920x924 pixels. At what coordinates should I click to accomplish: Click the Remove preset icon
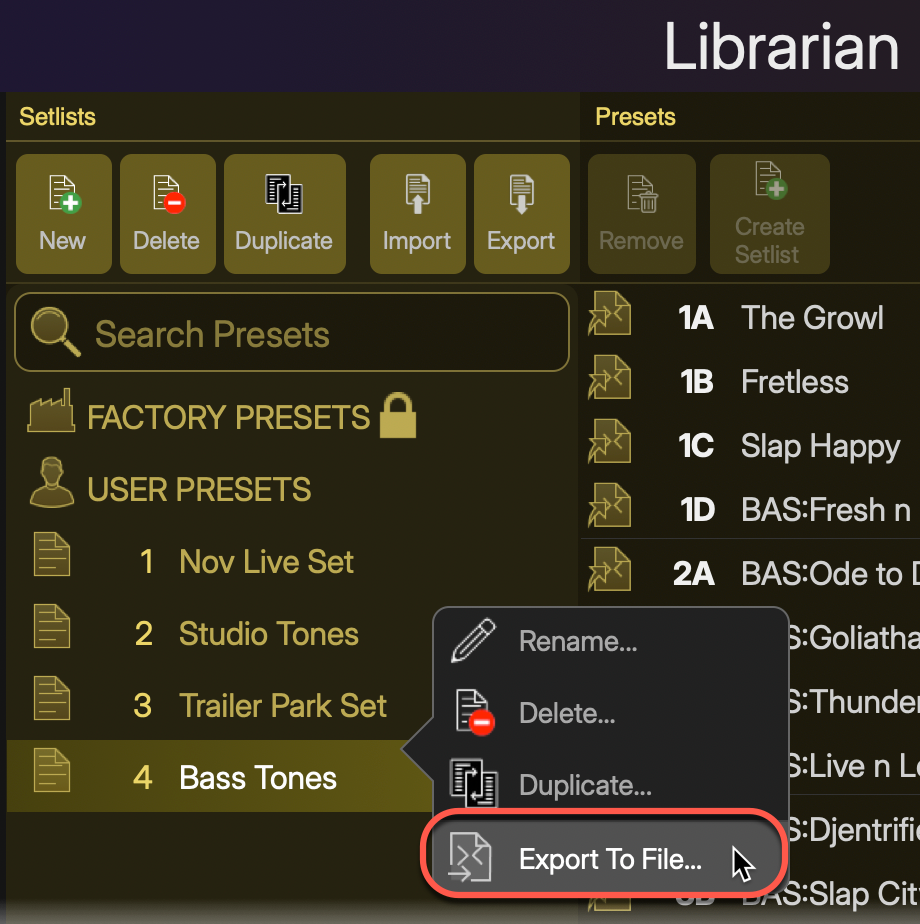pos(641,195)
